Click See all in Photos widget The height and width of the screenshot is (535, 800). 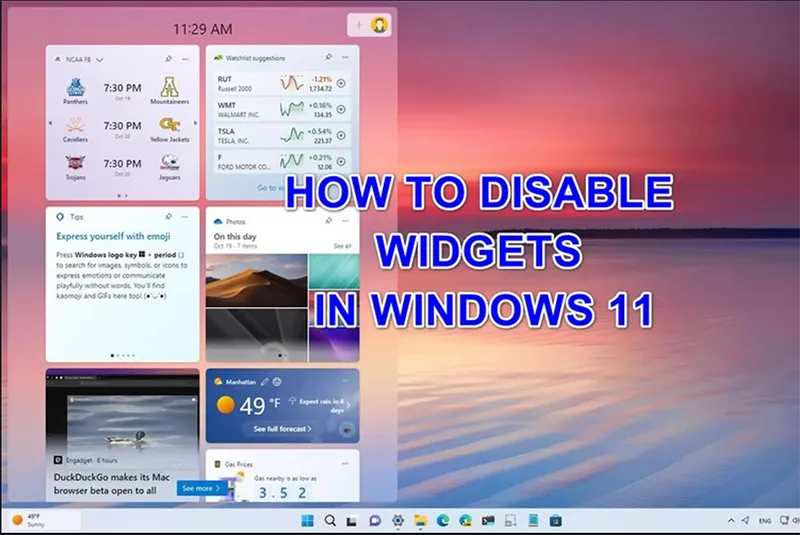342,245
